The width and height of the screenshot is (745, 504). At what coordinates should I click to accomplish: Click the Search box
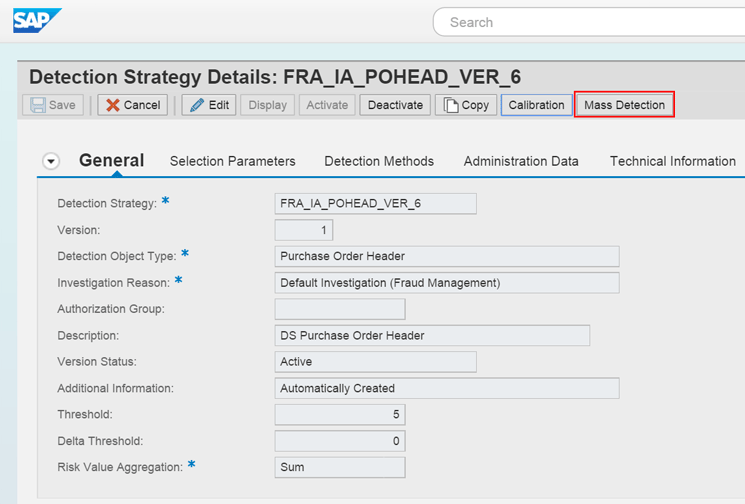coord(589,22)
